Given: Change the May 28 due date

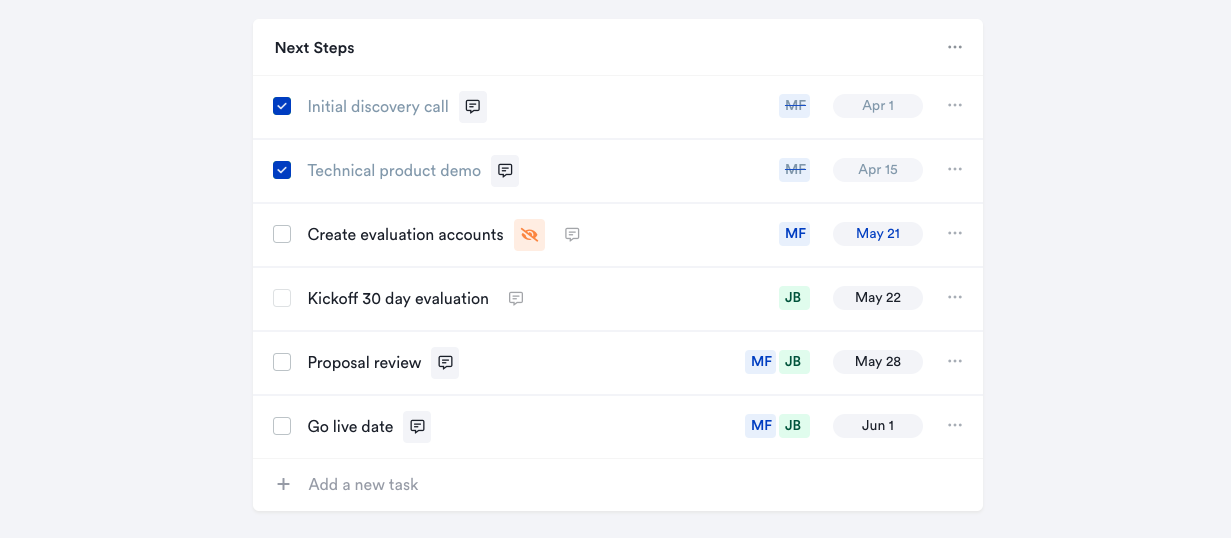Looking at the screenshot, I should point(878,362).
